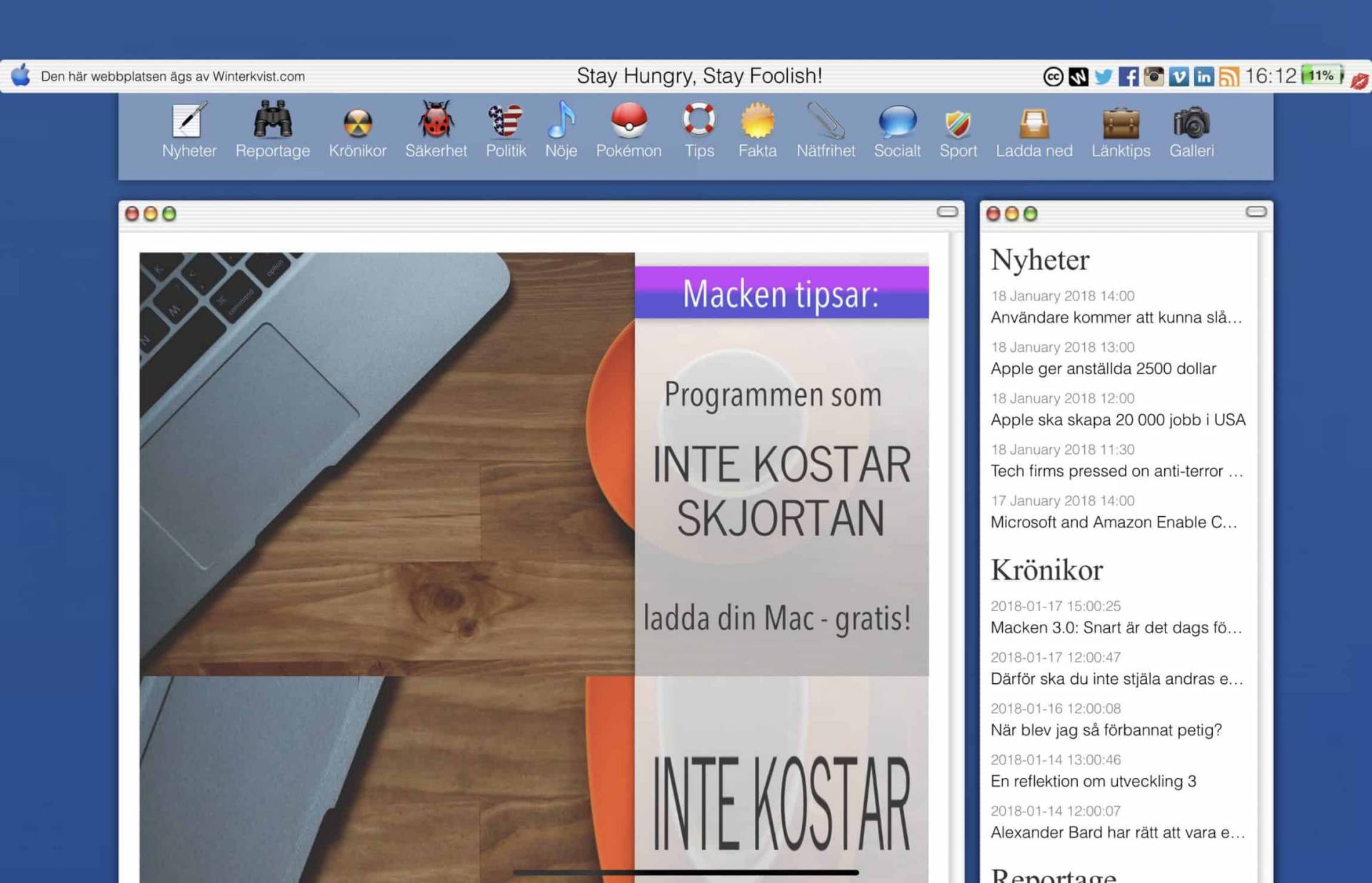
Task: Open the Galleri camera icon
Action: (1191, 122)
